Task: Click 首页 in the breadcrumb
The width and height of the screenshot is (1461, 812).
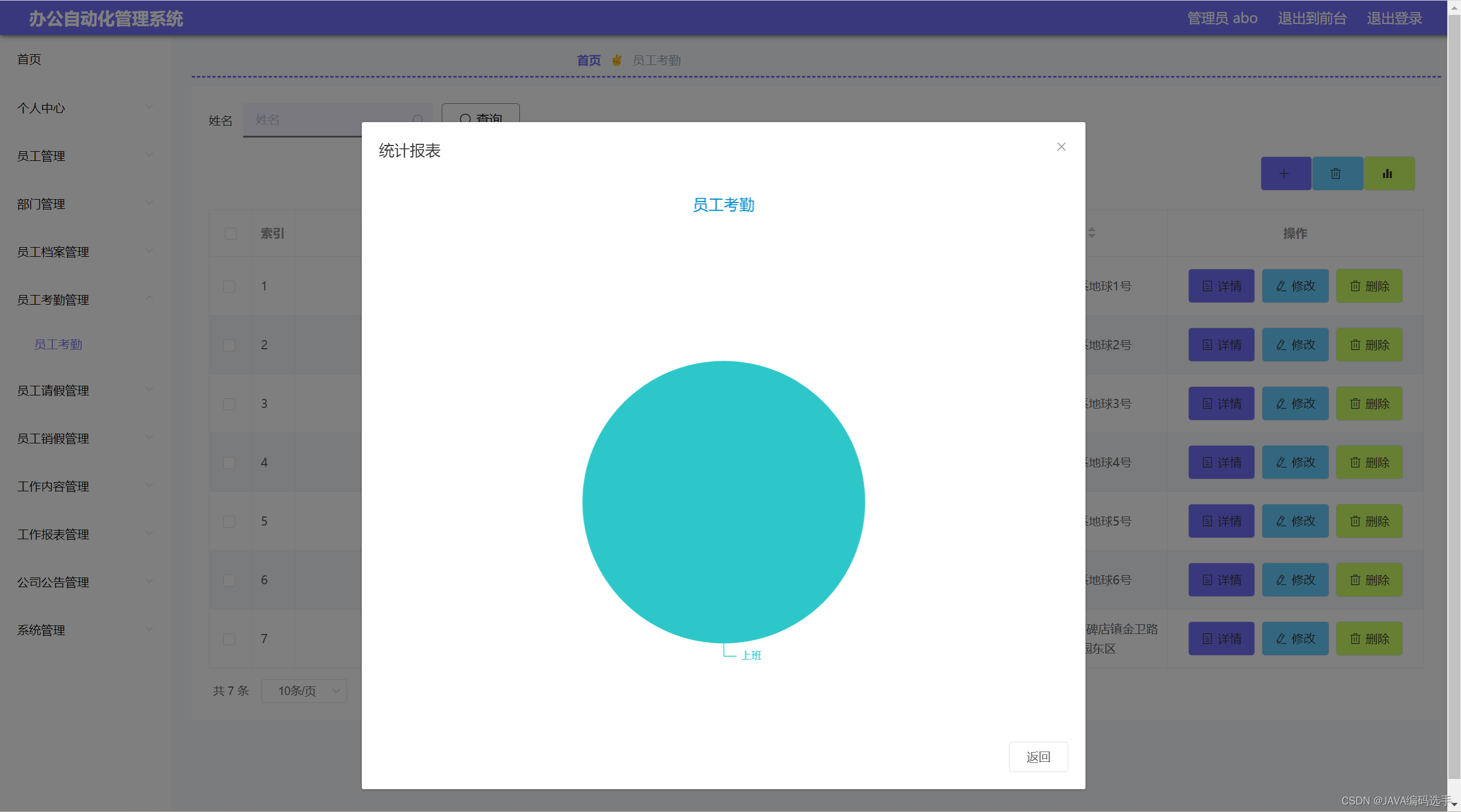Action: click(x=588, y=60)
